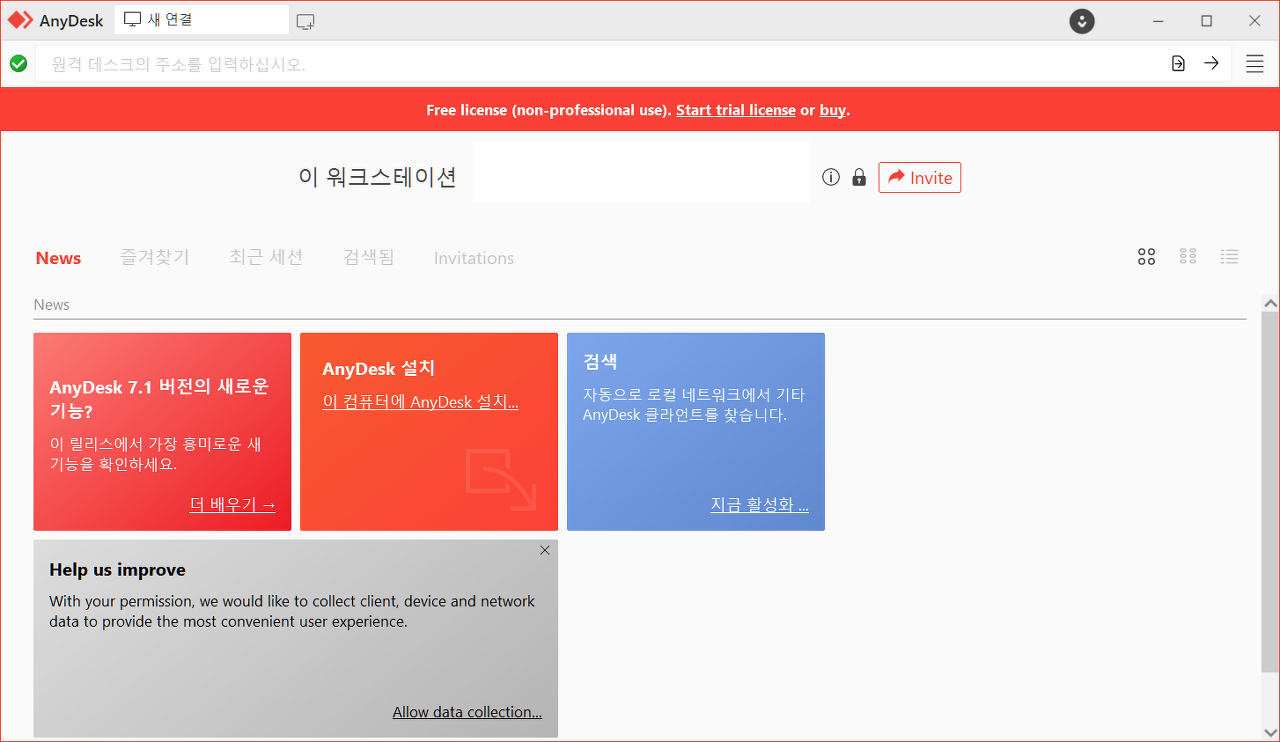Viewport: 1280px width, 742px height.
Task: Switch to list view icon
Action: coord(1230,257)
